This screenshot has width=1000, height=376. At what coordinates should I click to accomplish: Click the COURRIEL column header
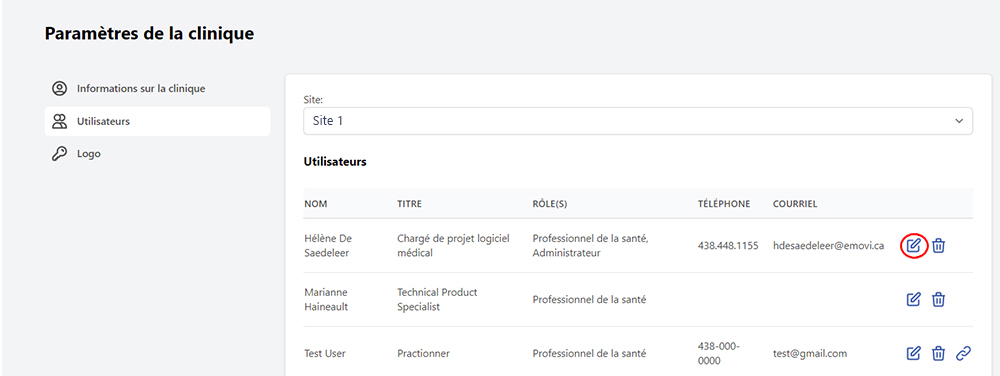[x=795, y=204]
